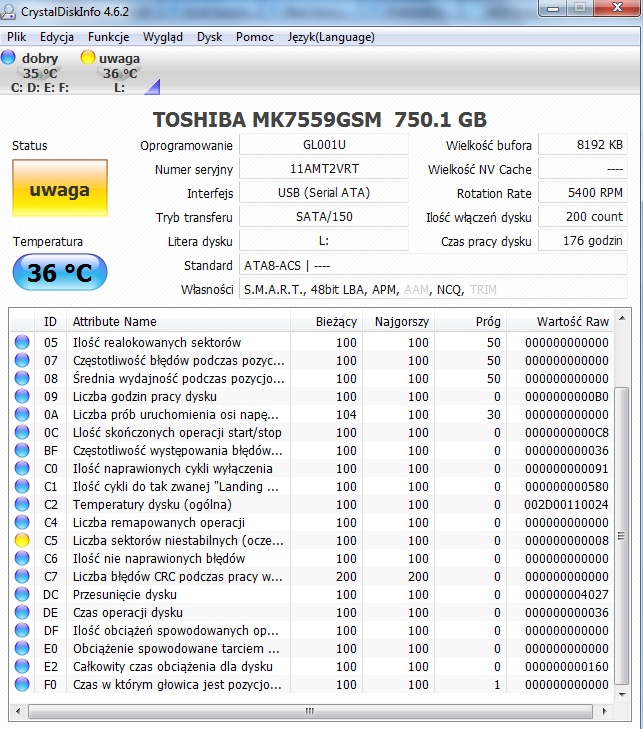Click the horizontal scrollbar right arrow
This screenshot has height=729, width=643.
pyautogui.click(x=604, y=711)
